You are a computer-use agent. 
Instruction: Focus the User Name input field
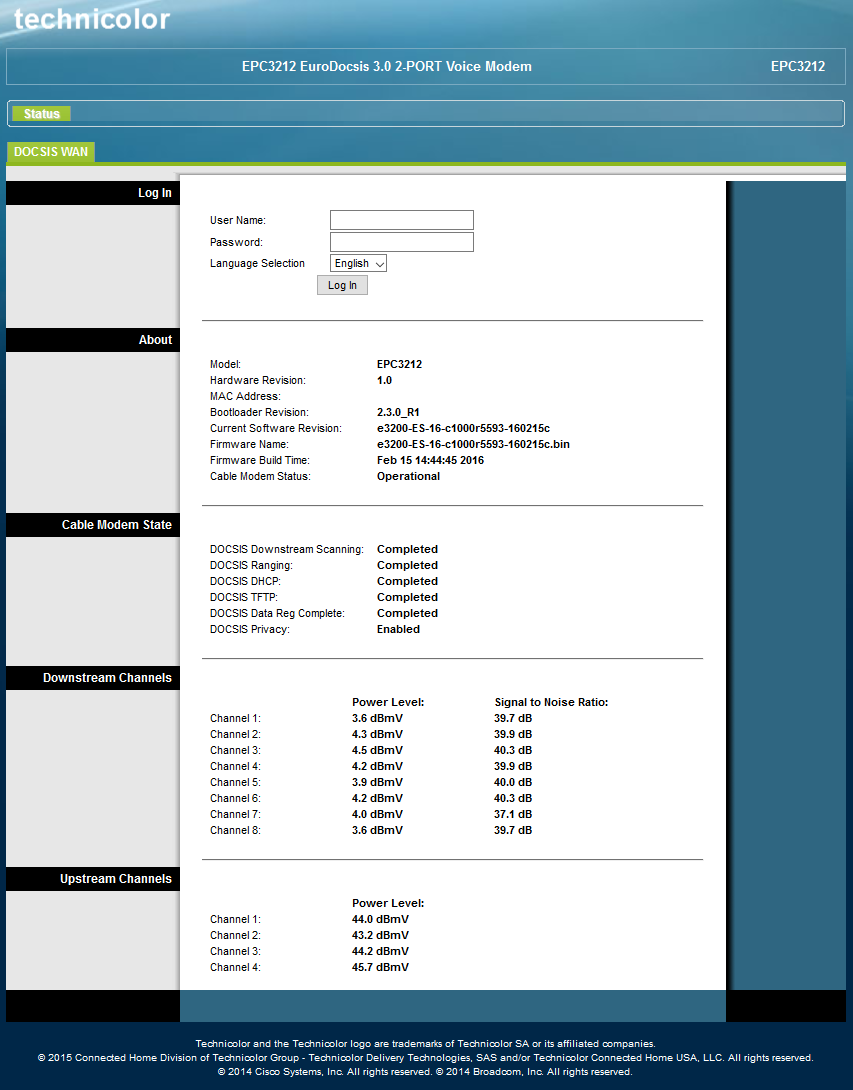(402, 220)
